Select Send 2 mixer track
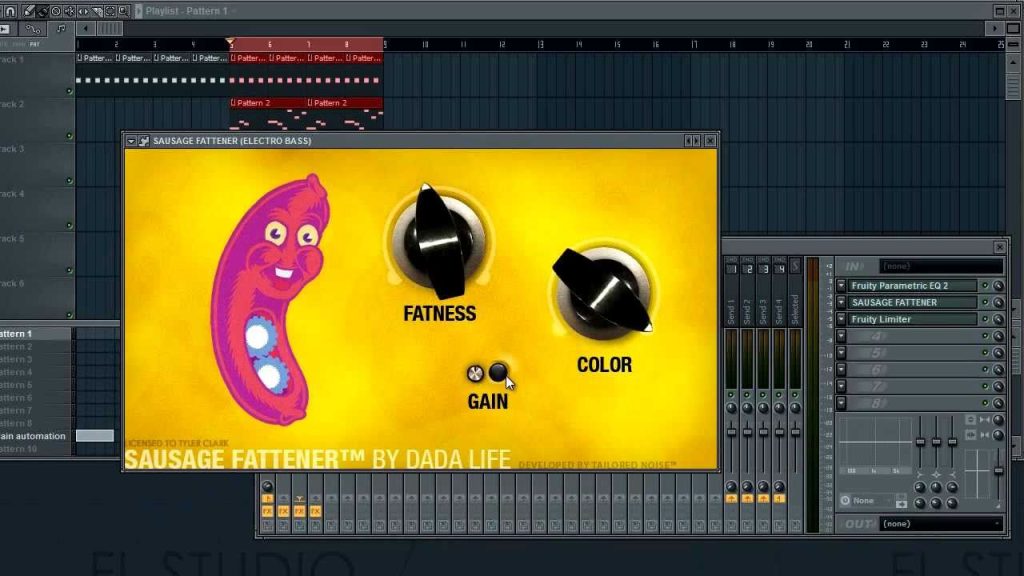This screenshot has width=1024, height=576. [748, 293]
